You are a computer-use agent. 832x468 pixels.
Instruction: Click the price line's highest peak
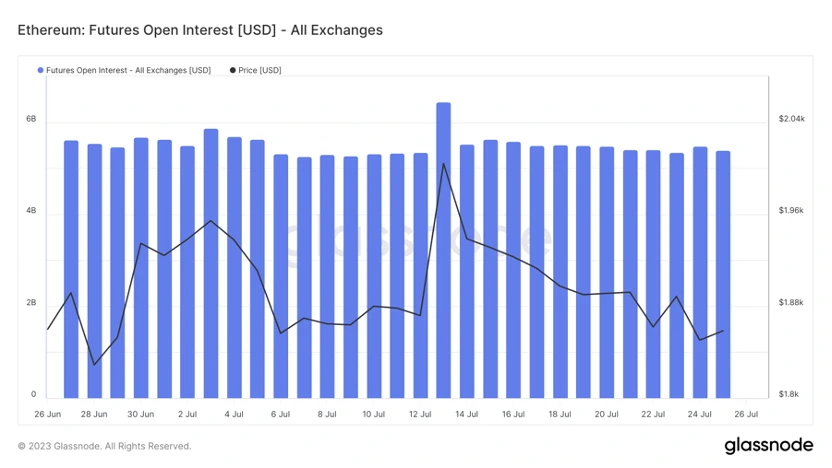click(x=443, y=164)
